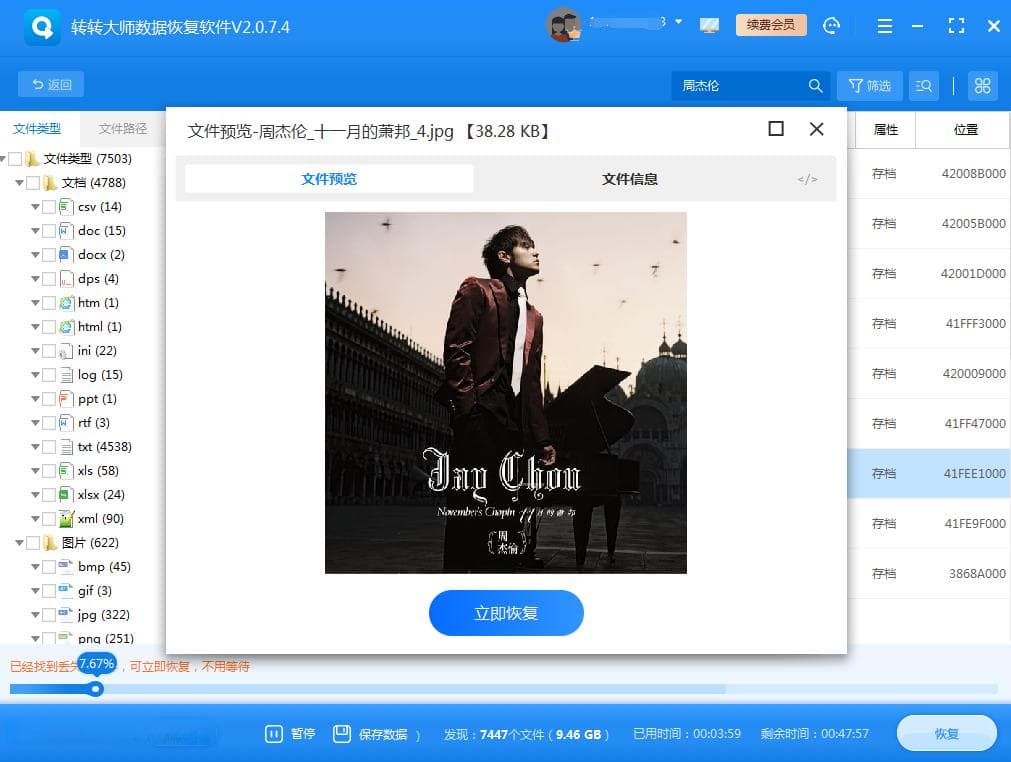Click the pause icon in bottom bar
1011x762 pixels.
[x=274, y=734]
